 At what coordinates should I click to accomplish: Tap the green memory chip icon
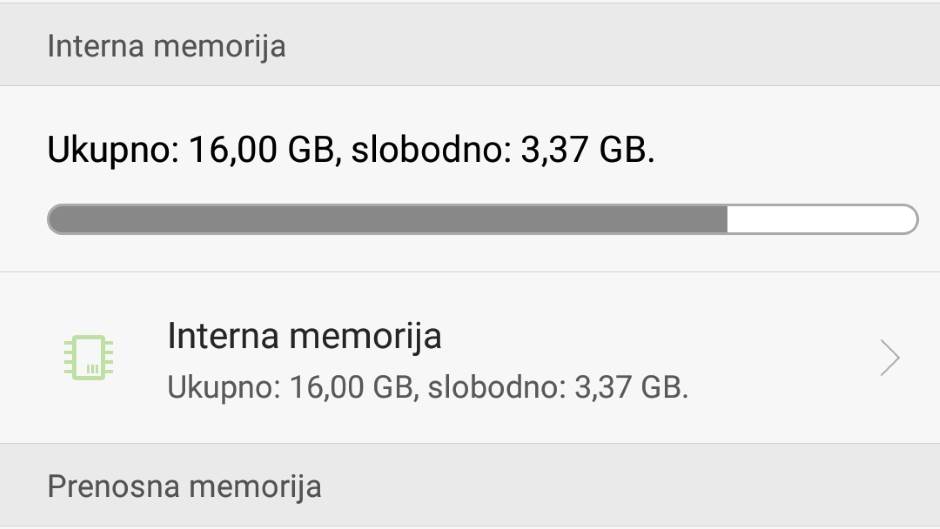[88, 358]
